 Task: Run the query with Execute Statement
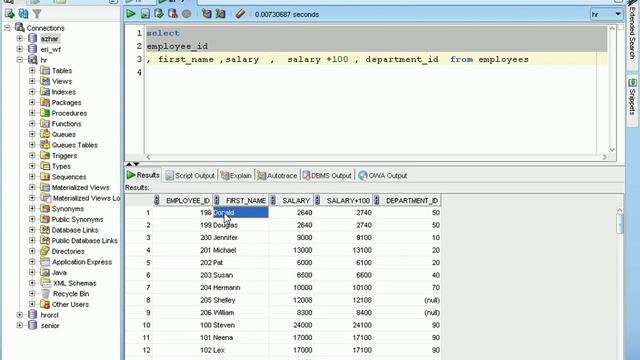click(131, 14)
